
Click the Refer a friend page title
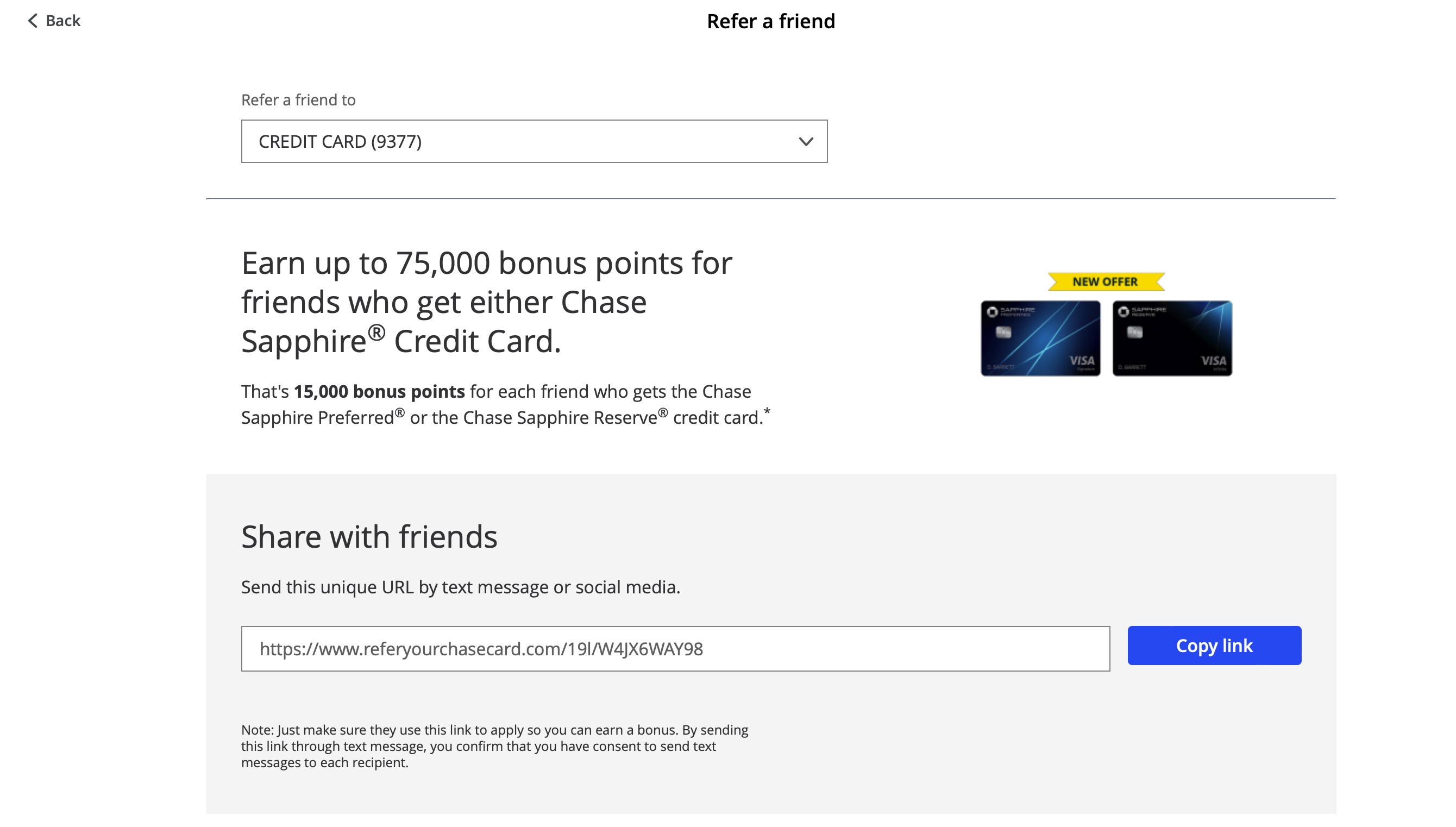pyautogui.click(x=770, y=22)
